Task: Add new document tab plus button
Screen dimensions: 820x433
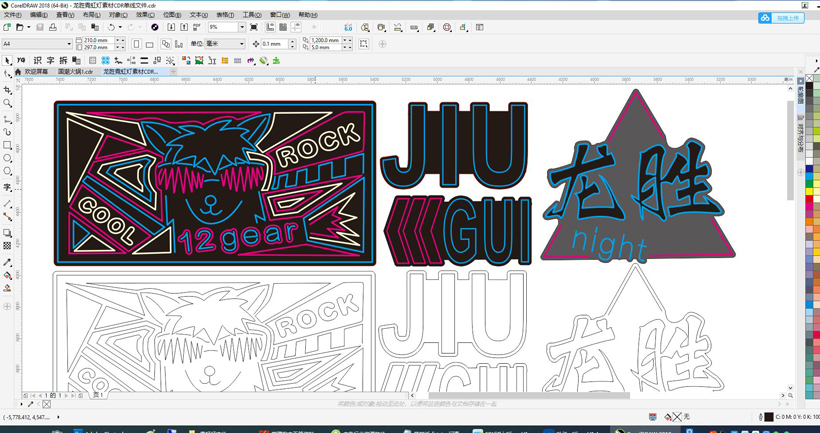Action: tap(173, 71)
